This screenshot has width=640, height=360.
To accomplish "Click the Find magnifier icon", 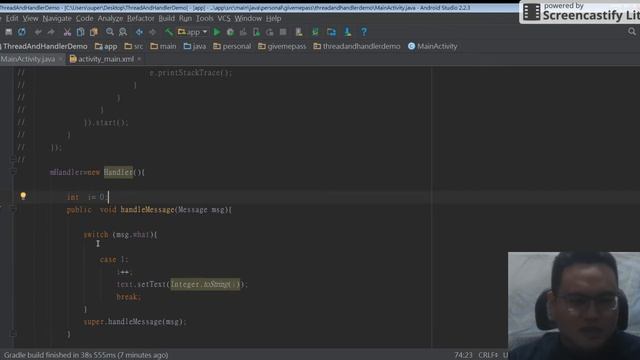I will (110, 32).
